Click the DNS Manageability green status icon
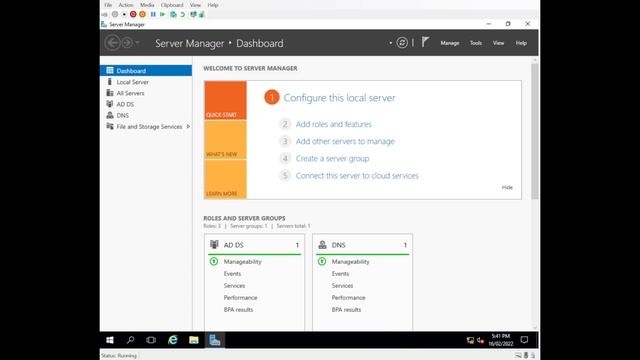The width and height of the screenshot is (640, 360). pos(322,261)
